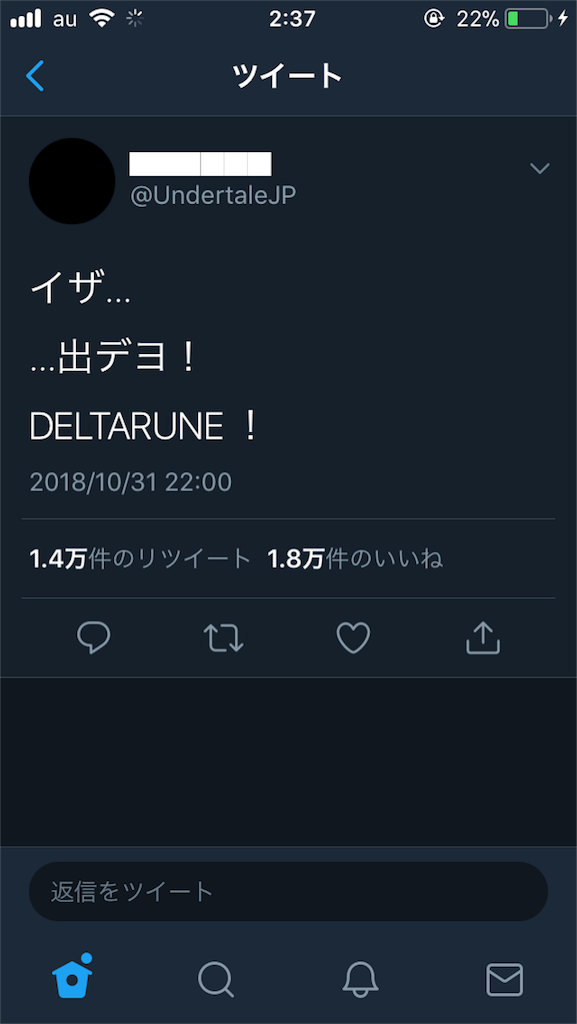This screenshot has width=577, height=1024.
Task: Open the notifications bell
Action: 360,981
